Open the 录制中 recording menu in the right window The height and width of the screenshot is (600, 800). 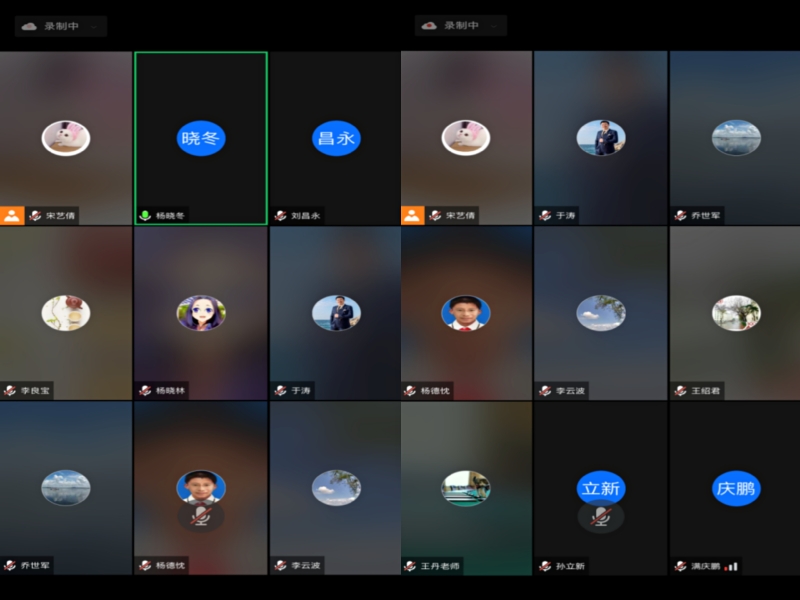494,26
